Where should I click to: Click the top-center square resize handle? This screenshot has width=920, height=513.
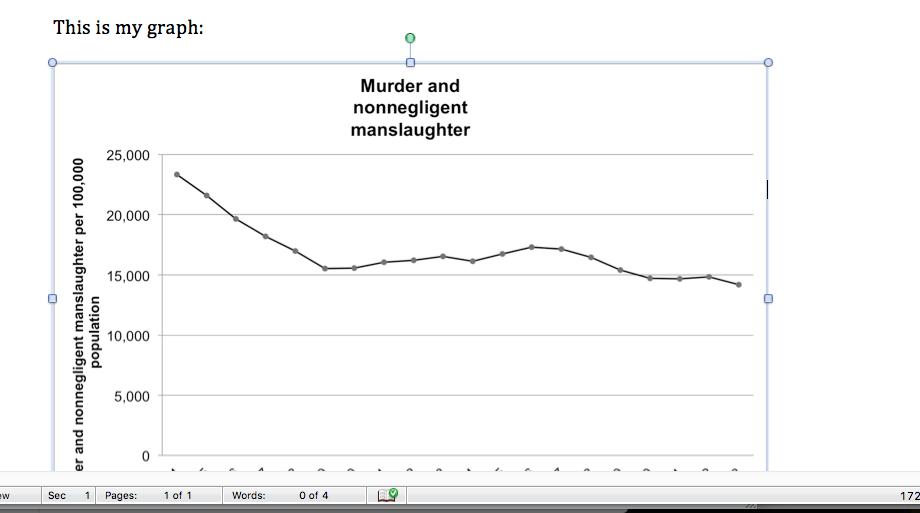pyautogui.click(x=410, y=63)
